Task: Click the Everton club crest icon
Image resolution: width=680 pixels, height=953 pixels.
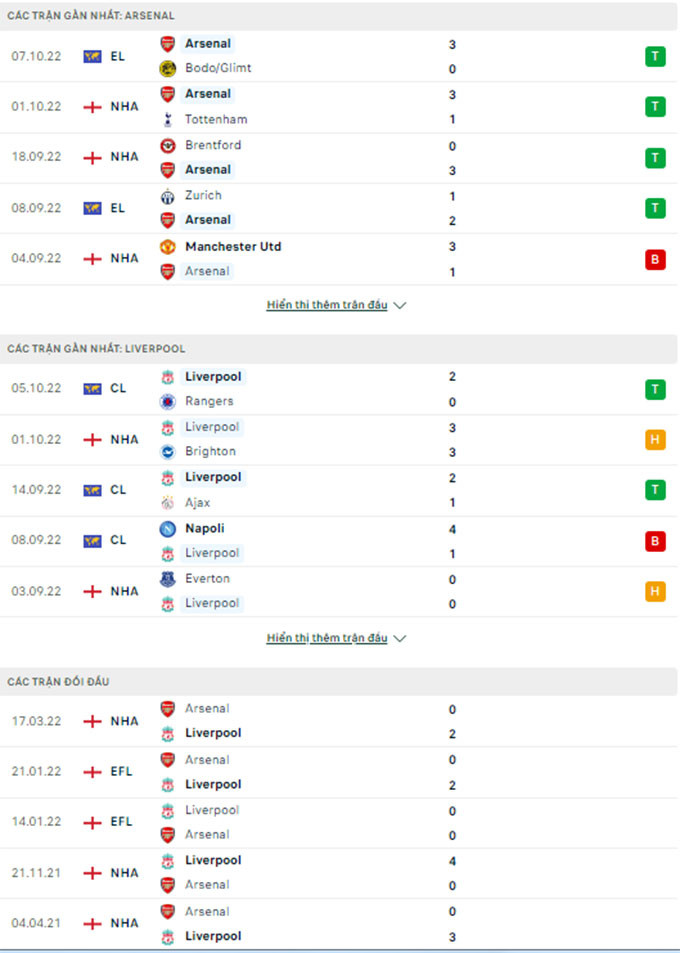Action: point(168,579)
